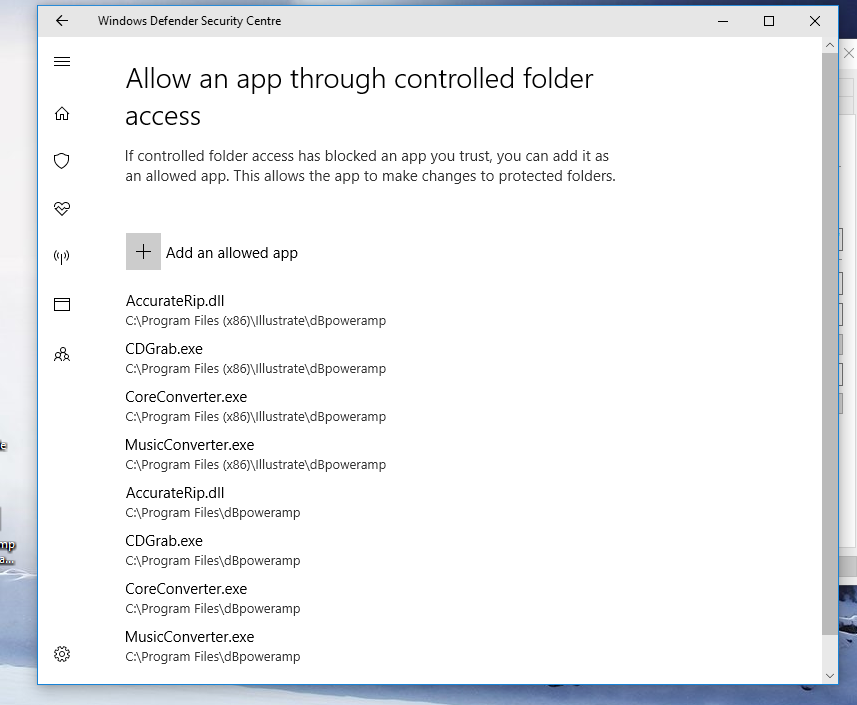Open Device performance & health heart icon
The image size is (857, 705).
62,209
